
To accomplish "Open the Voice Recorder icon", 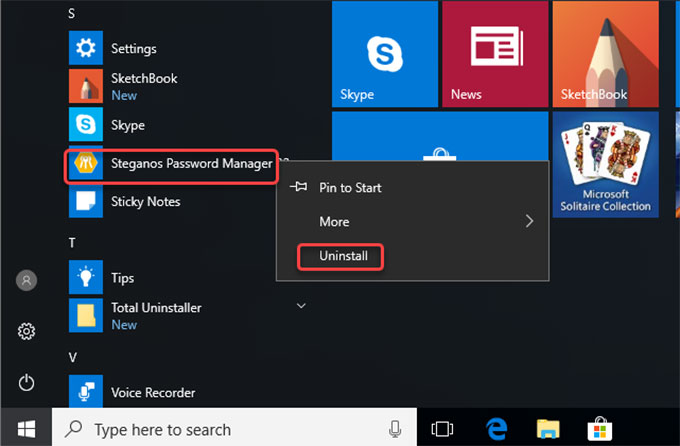I will tap(86, 391).
